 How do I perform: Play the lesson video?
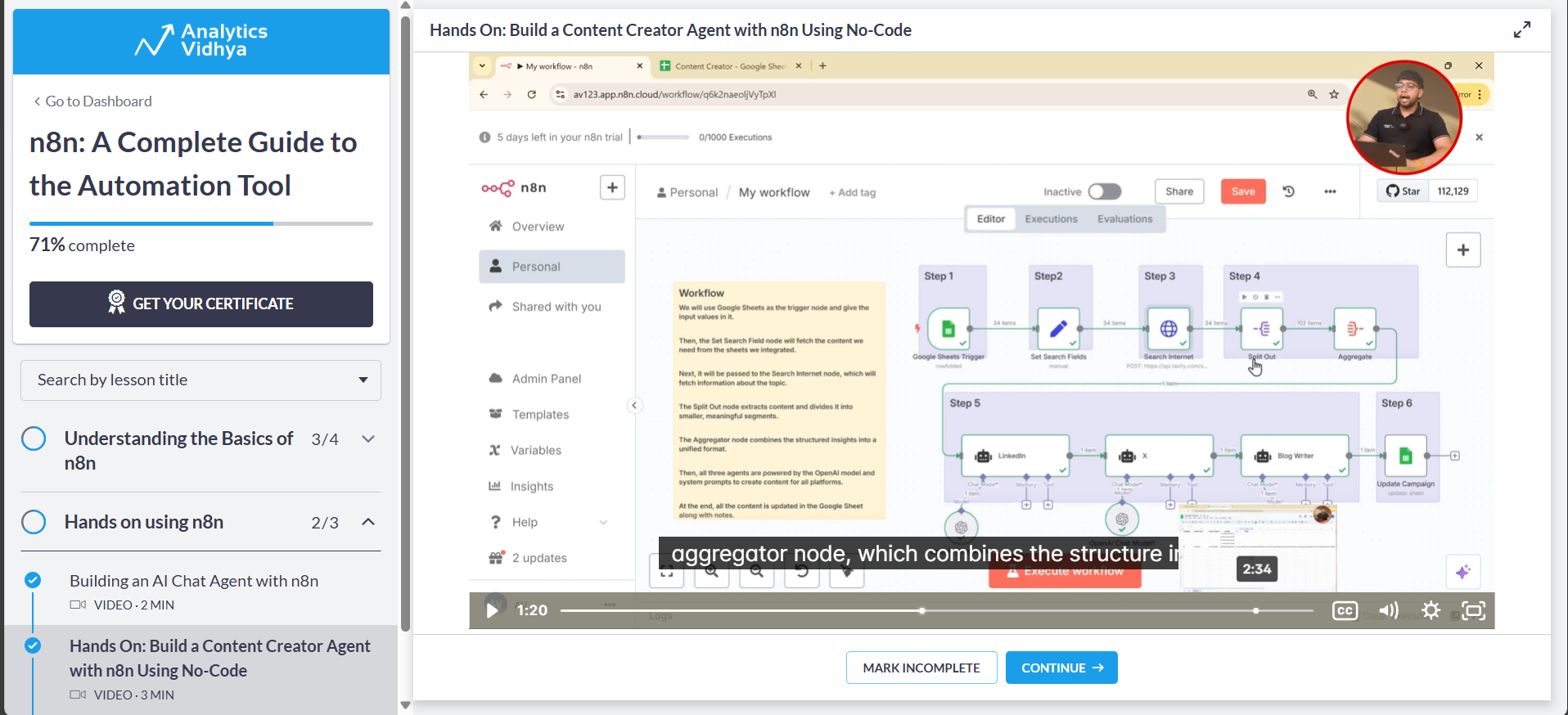point(491,610)
